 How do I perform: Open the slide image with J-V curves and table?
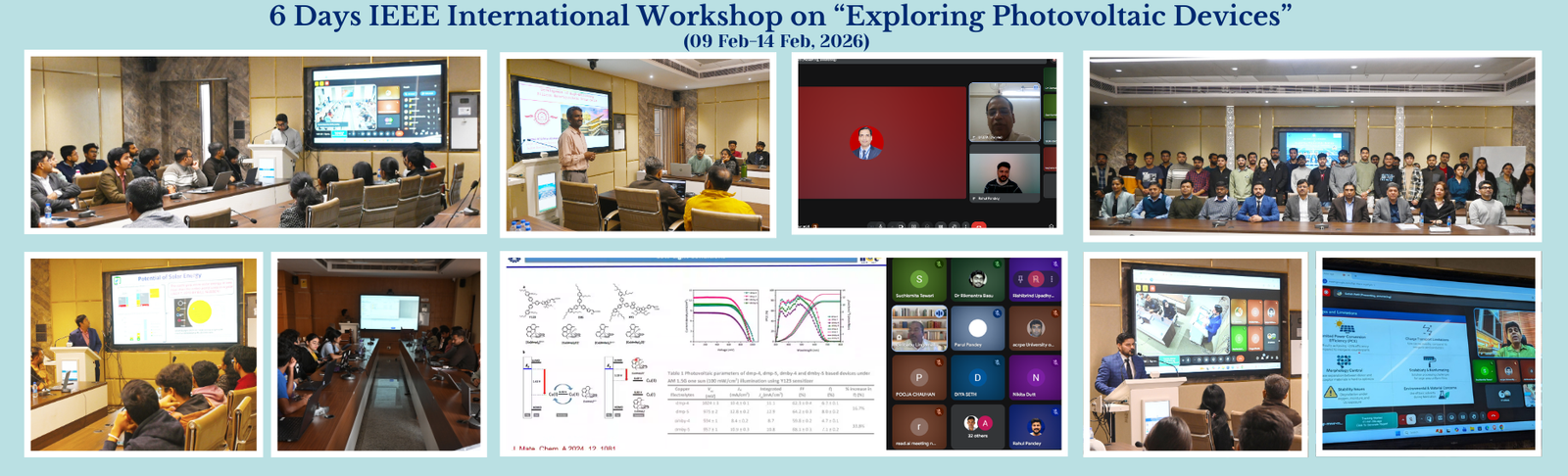693,354
